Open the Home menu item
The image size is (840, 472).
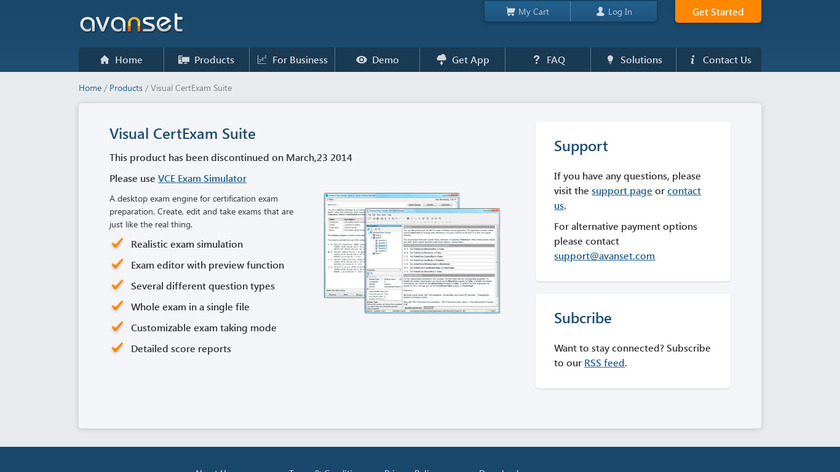121,59
